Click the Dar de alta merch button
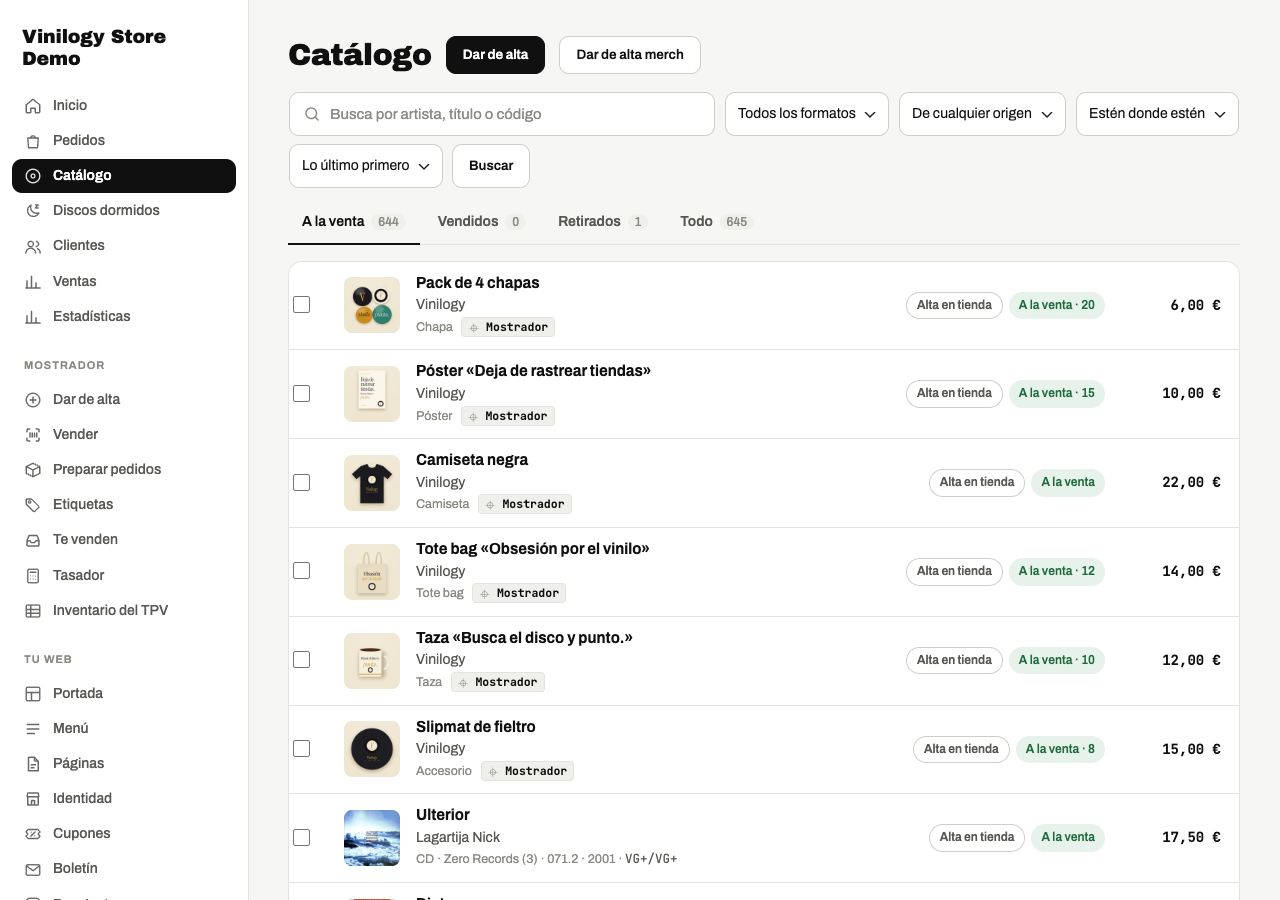The width and height of the screenshot is (1280, 900). (x=630, y=55)
